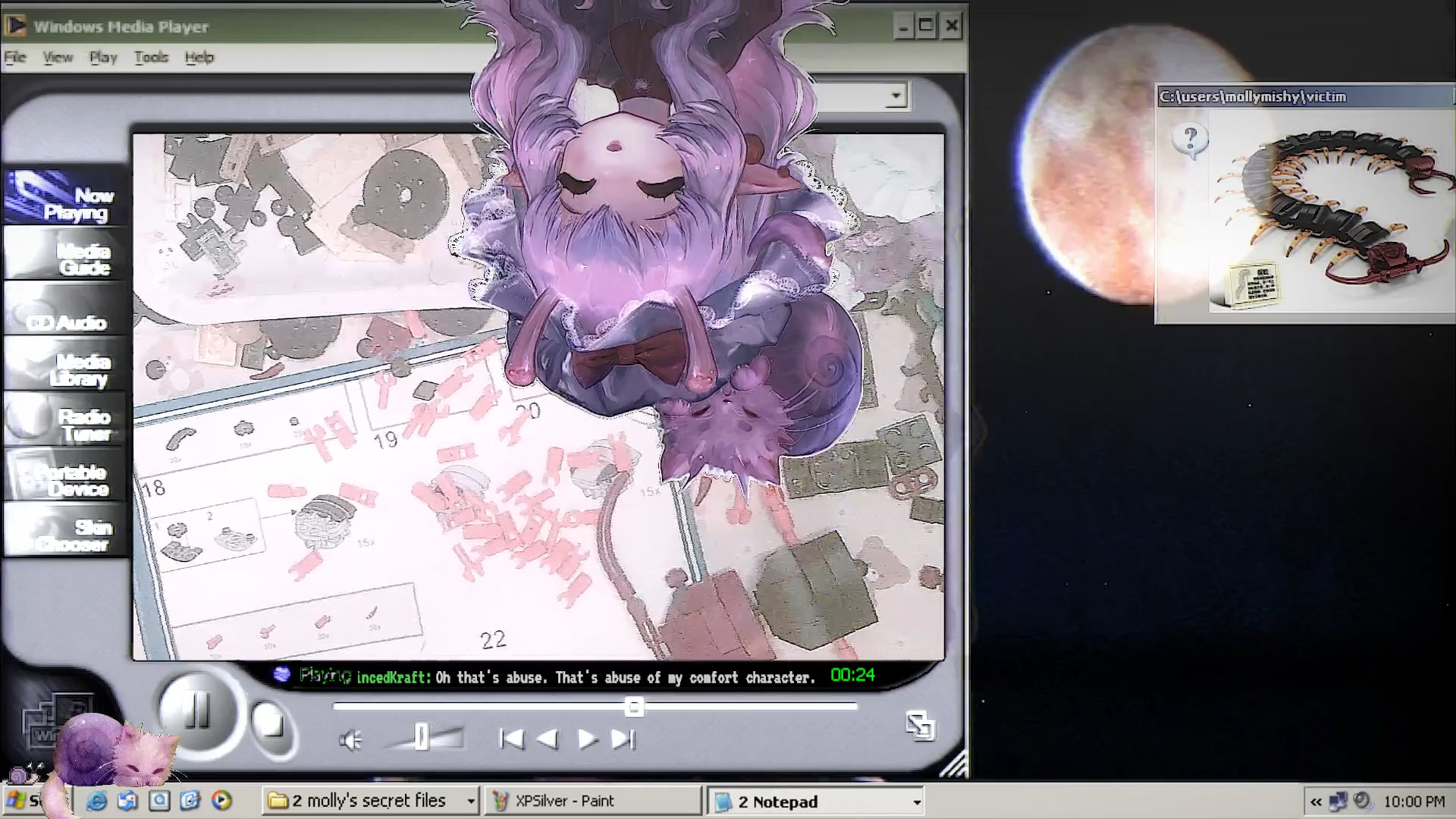1456x819 pixels.
Task: Click the volume slider handle
Action: click(422, 736)
